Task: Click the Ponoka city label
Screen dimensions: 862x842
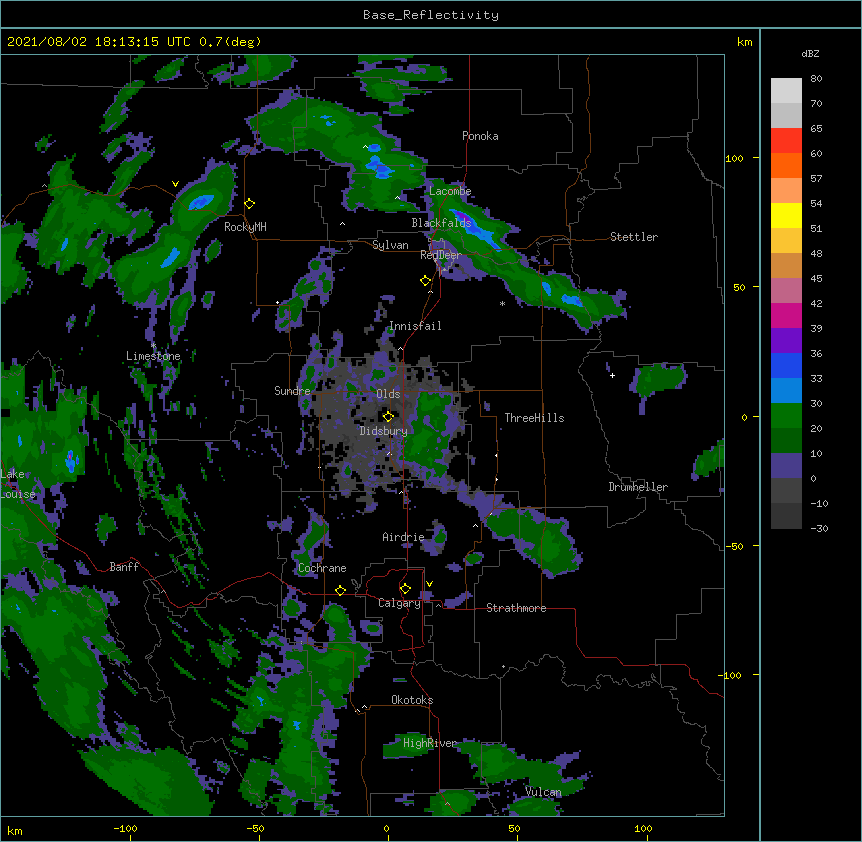Action: pyautogui.click(x=480, y=136)
